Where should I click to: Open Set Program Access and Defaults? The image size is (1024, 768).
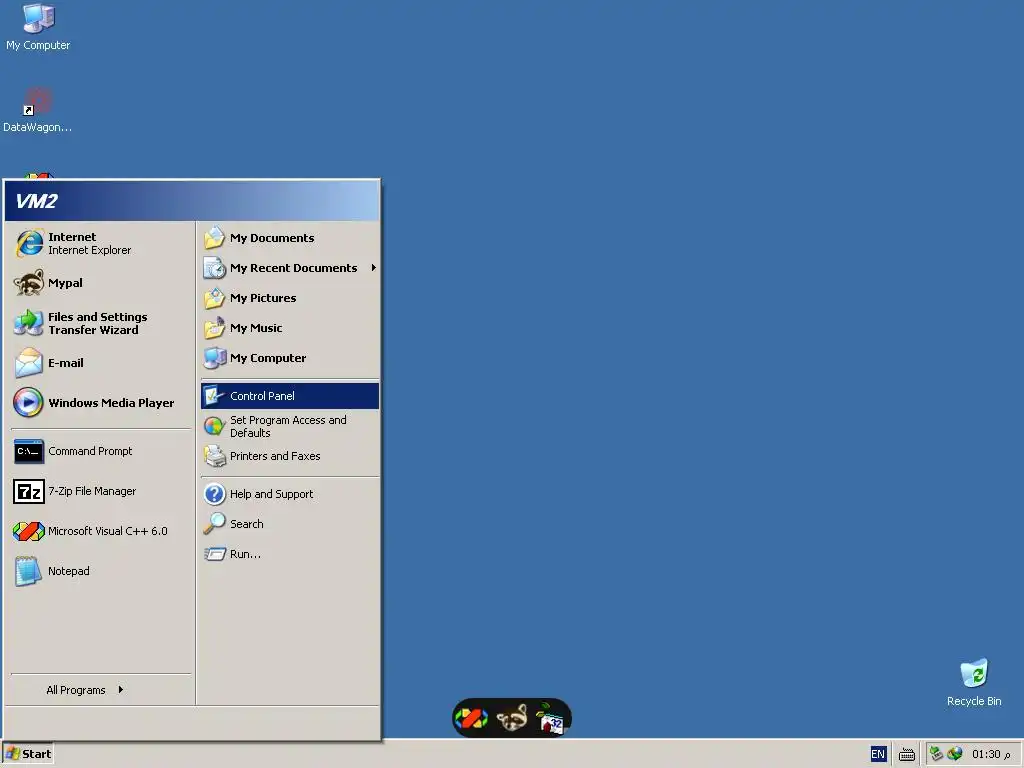(x=290, y=426)
